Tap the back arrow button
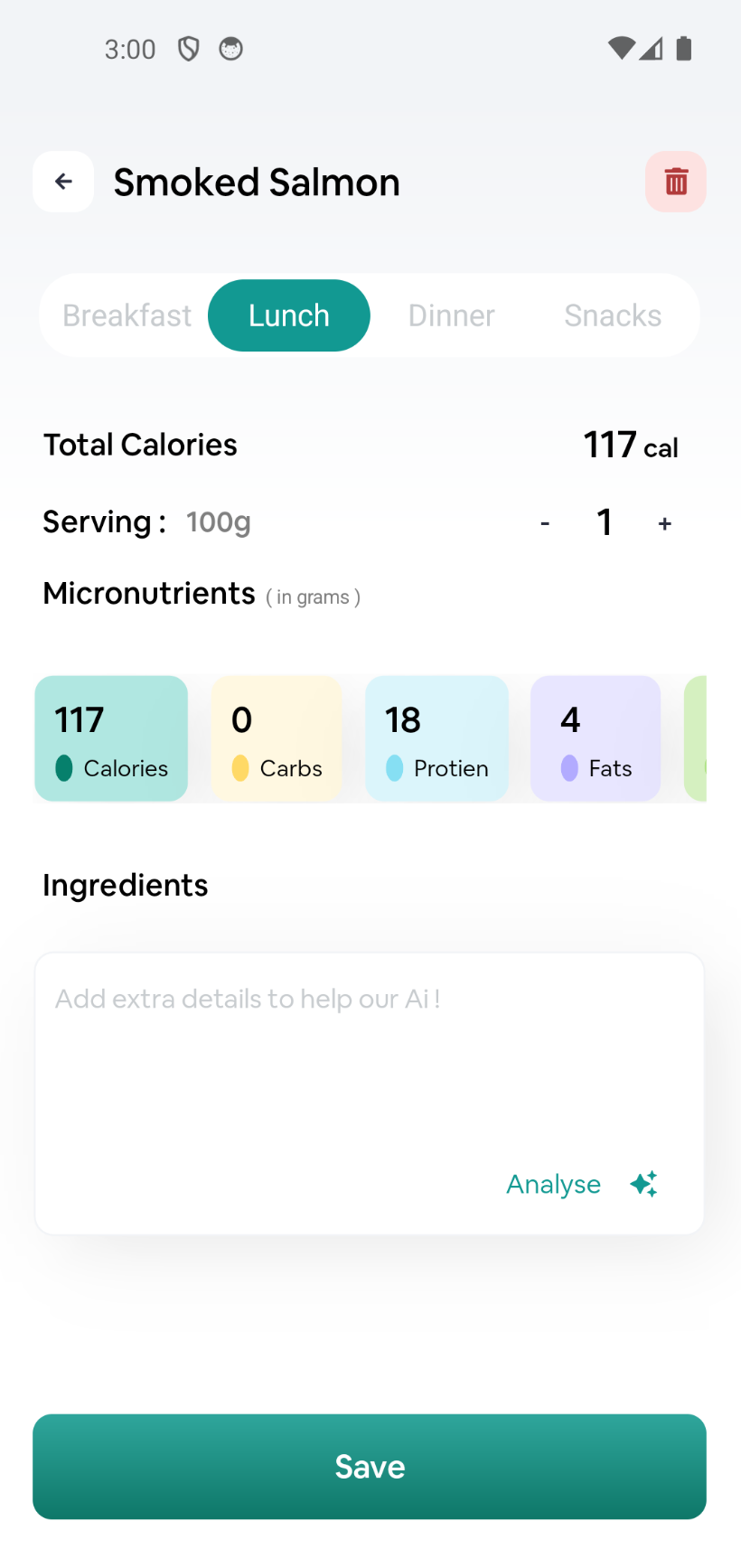The height and width of the screenshot is (1568, 741). point(63,182)
